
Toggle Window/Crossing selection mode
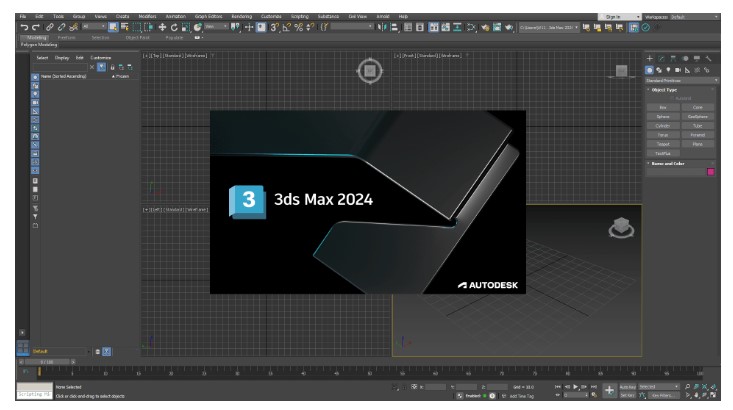(149, 28)
